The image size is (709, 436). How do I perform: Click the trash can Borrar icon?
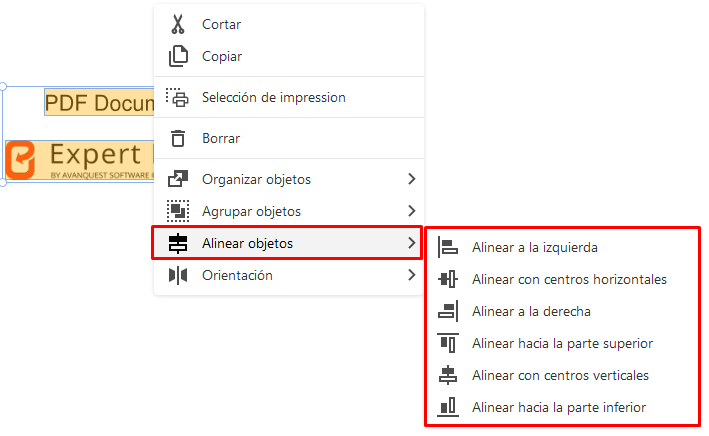click(x=178, y=138)
